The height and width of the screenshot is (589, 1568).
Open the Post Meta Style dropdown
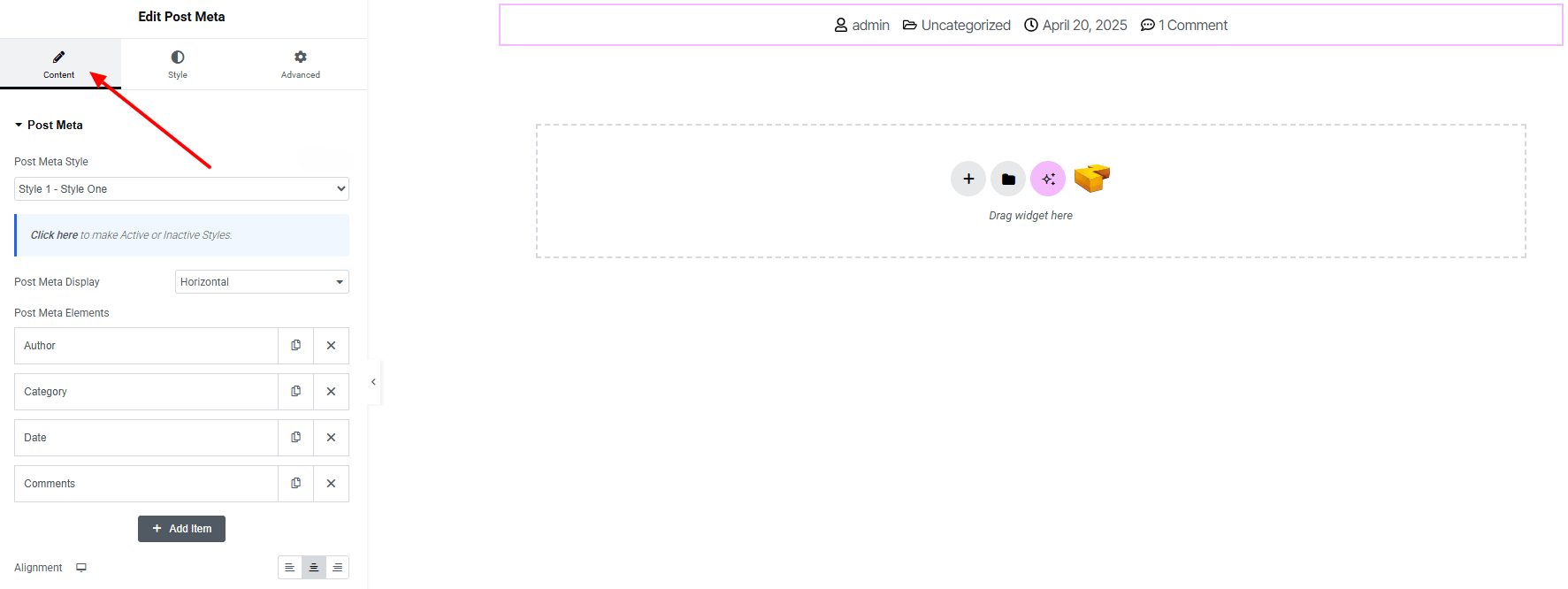[181, 189]
